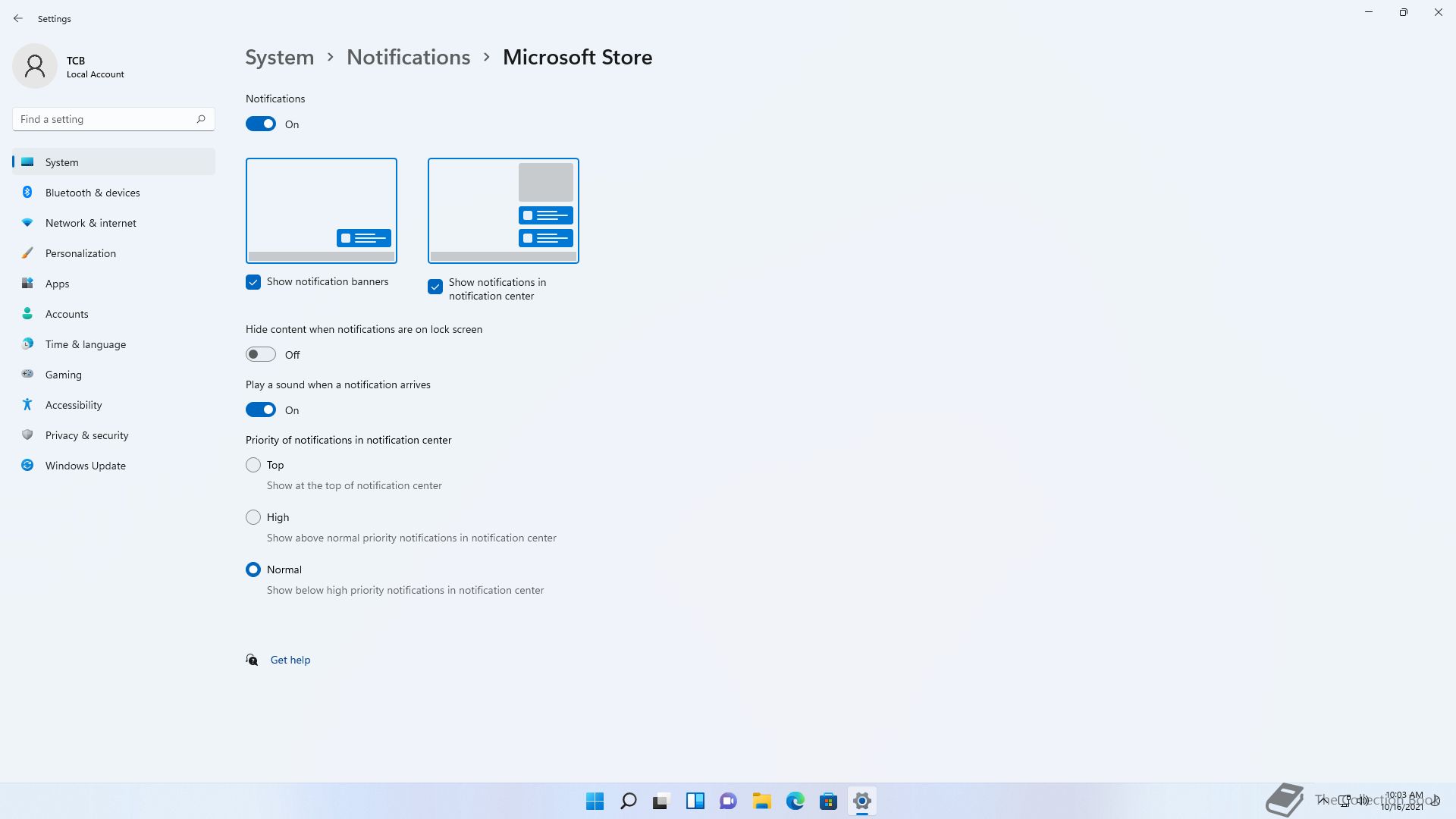The width and height of the screenshot is (1456, 819).
Task: Click the System monitor icon in sidebar
Action: coord(27,162)
